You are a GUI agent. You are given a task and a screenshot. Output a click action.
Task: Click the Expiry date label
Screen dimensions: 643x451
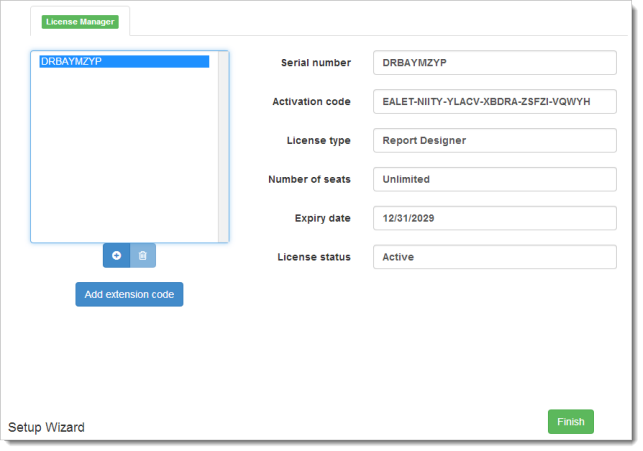tap(321, 218)
